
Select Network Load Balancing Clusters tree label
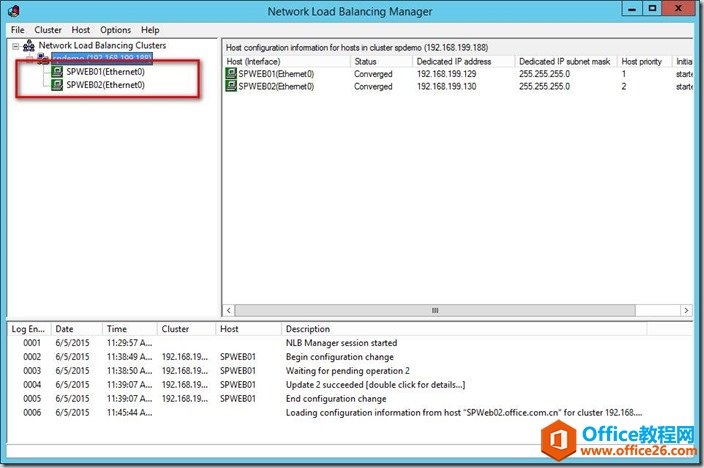click(x=102, y=45)
